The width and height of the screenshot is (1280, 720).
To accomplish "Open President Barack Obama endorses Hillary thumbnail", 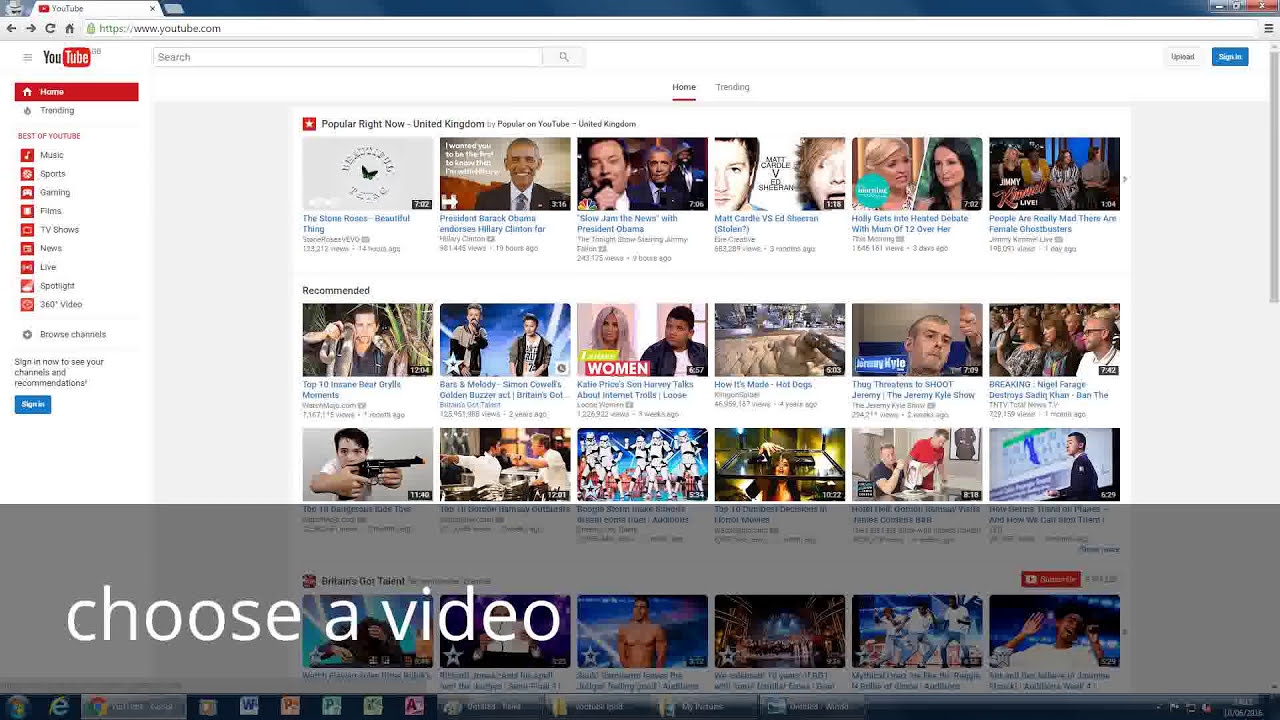I will [x=505, y=174].
